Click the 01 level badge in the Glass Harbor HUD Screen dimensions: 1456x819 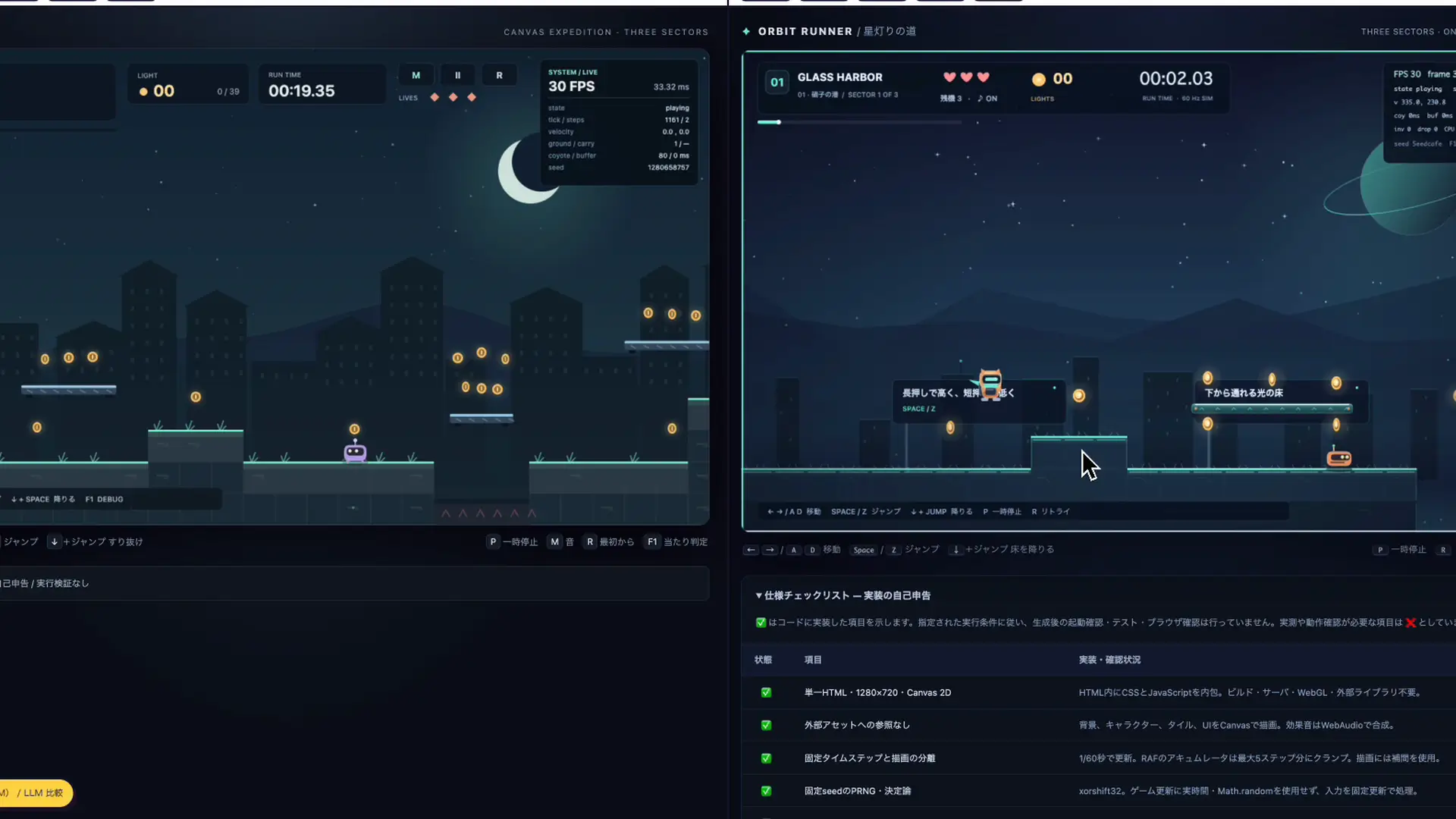point(777,82)
